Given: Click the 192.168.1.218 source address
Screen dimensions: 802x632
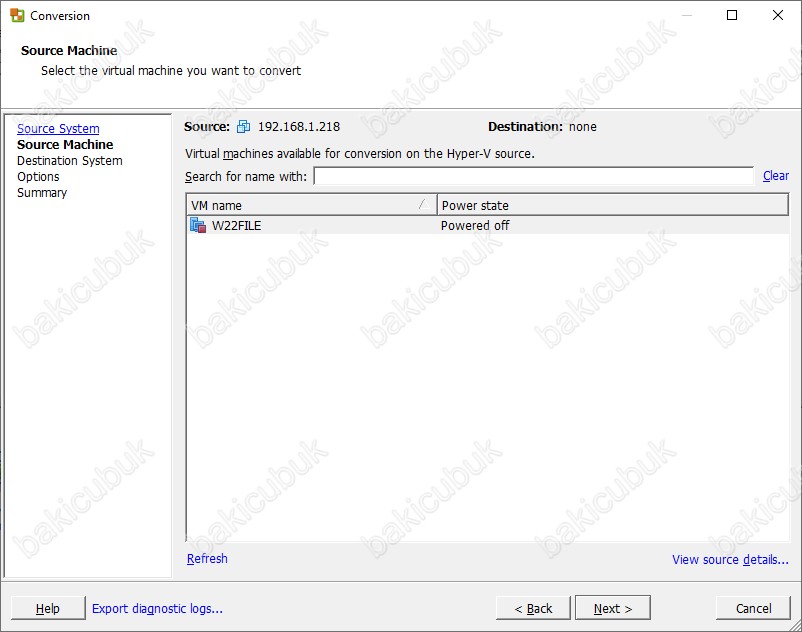Looking at the screenshot, I should coord(299,126).
